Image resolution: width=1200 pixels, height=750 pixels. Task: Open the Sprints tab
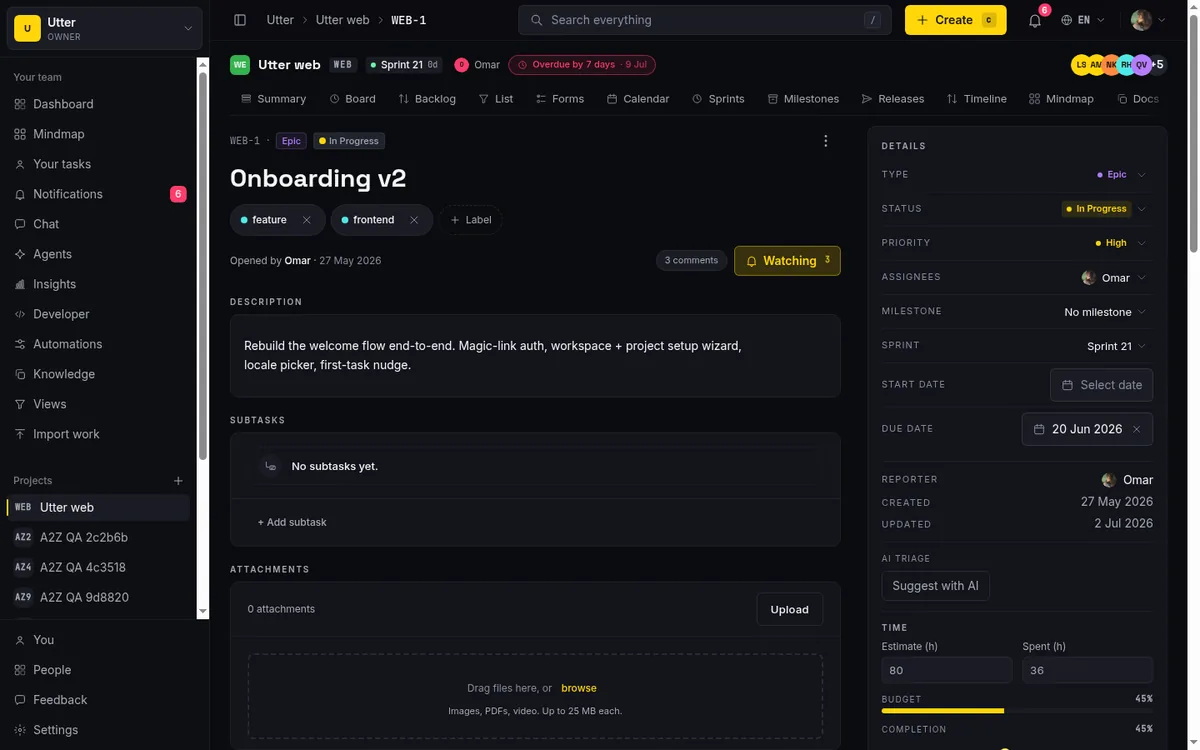(718, 99)
